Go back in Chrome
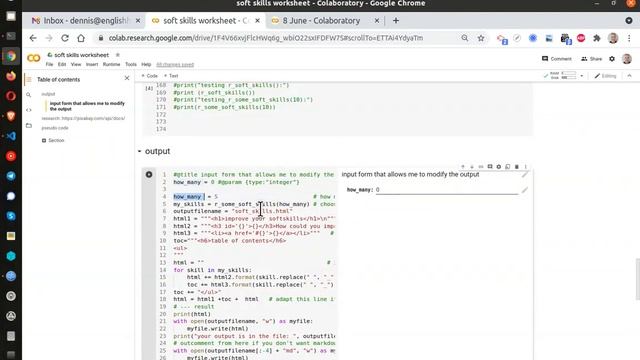The width and height of the screenshot is (640, 360). (x=33, y=38)
